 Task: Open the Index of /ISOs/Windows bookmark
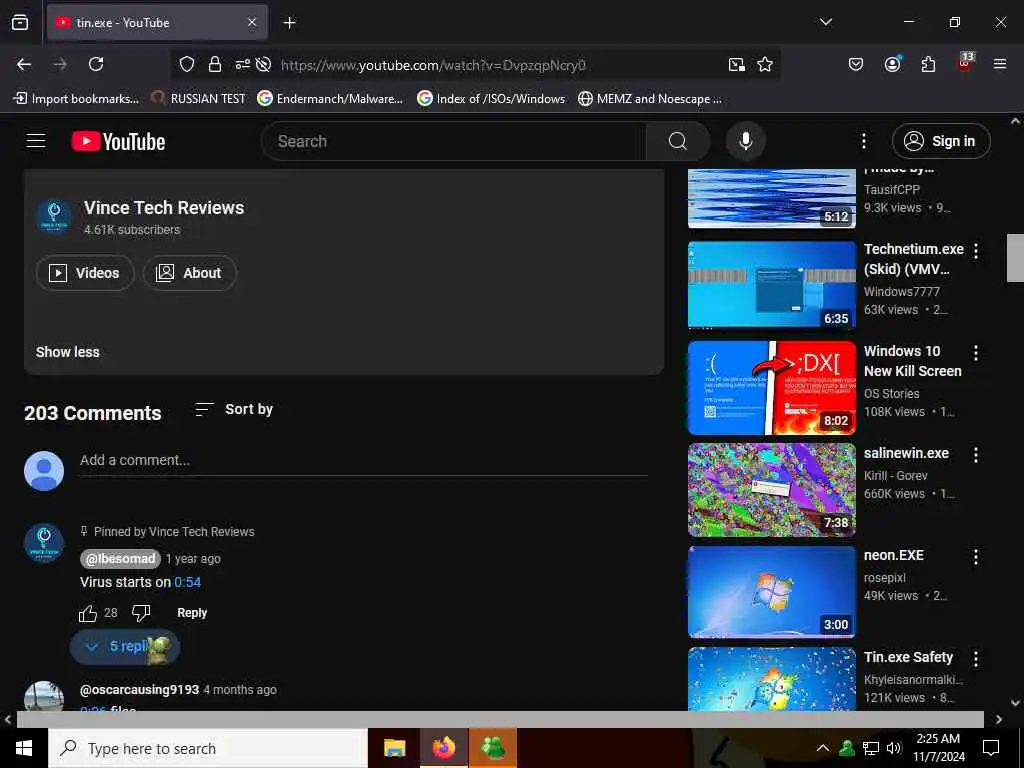click(491, 99)
